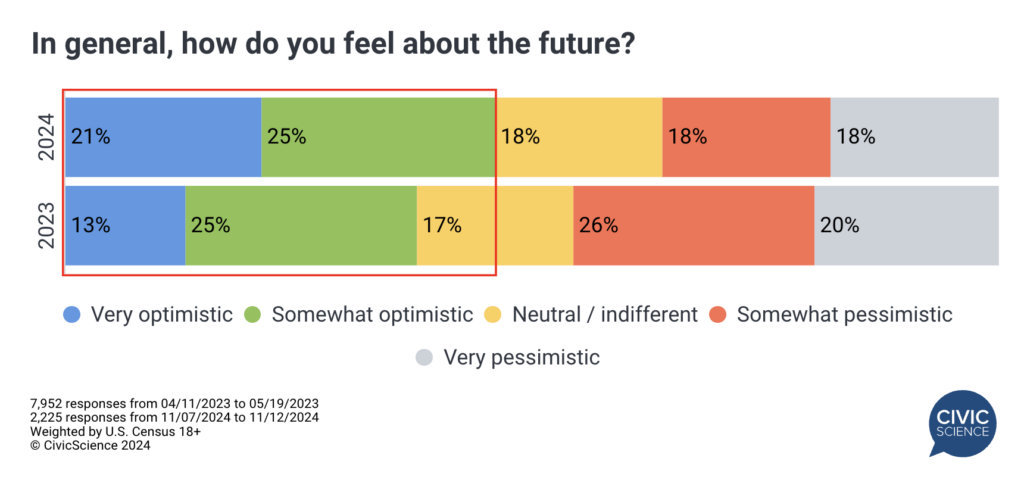Click the Very optimistic legend dot

point(71,315)
